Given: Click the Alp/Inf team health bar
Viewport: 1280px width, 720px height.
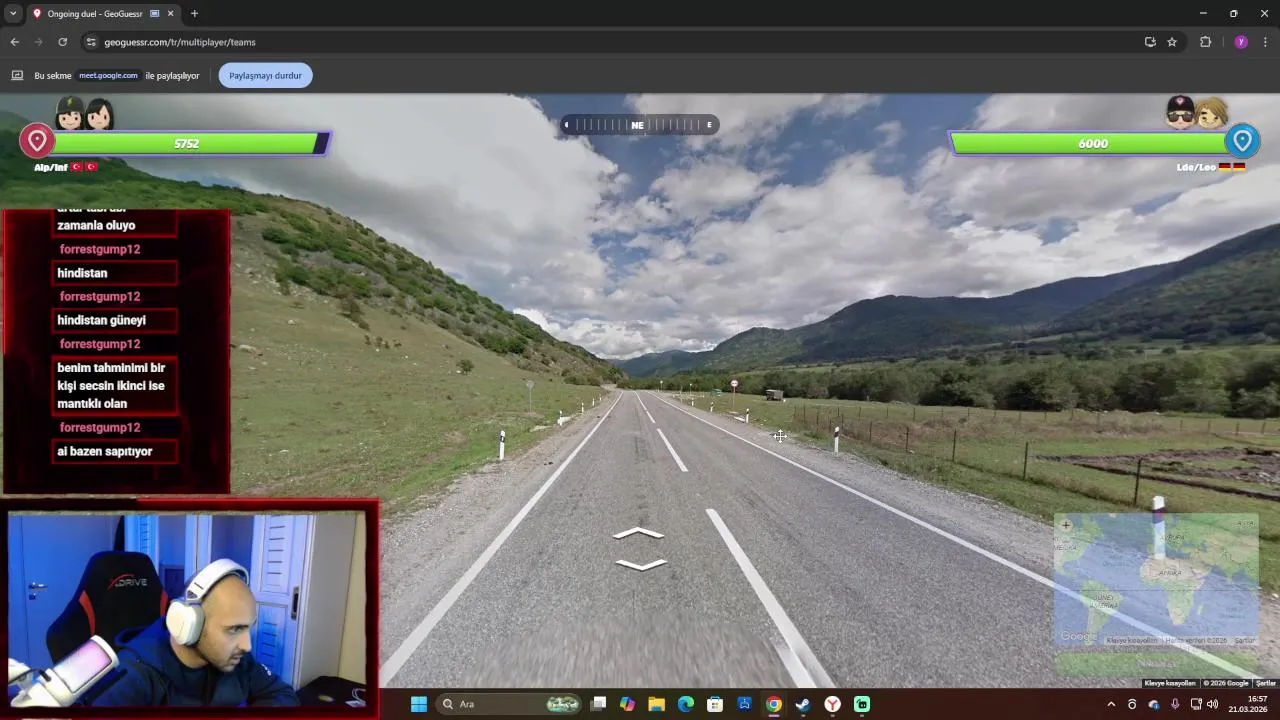Looking at the screenshot, I should [x=187, y=144].
